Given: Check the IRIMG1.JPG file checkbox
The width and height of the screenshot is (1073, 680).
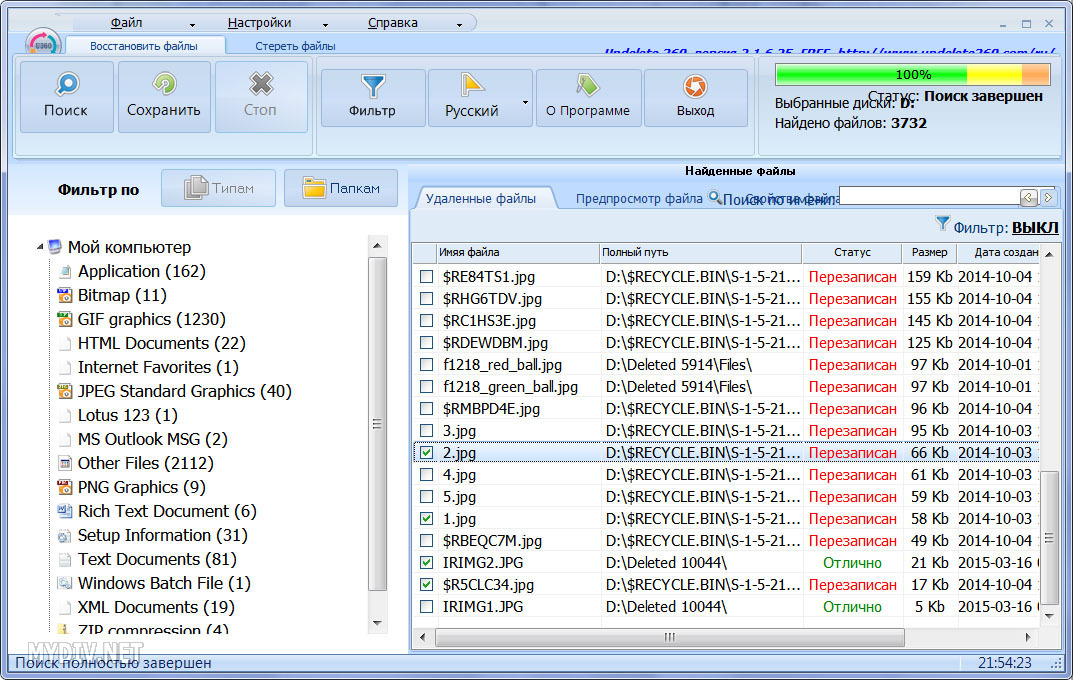Looking at the screenshot, I should (427, 607).
